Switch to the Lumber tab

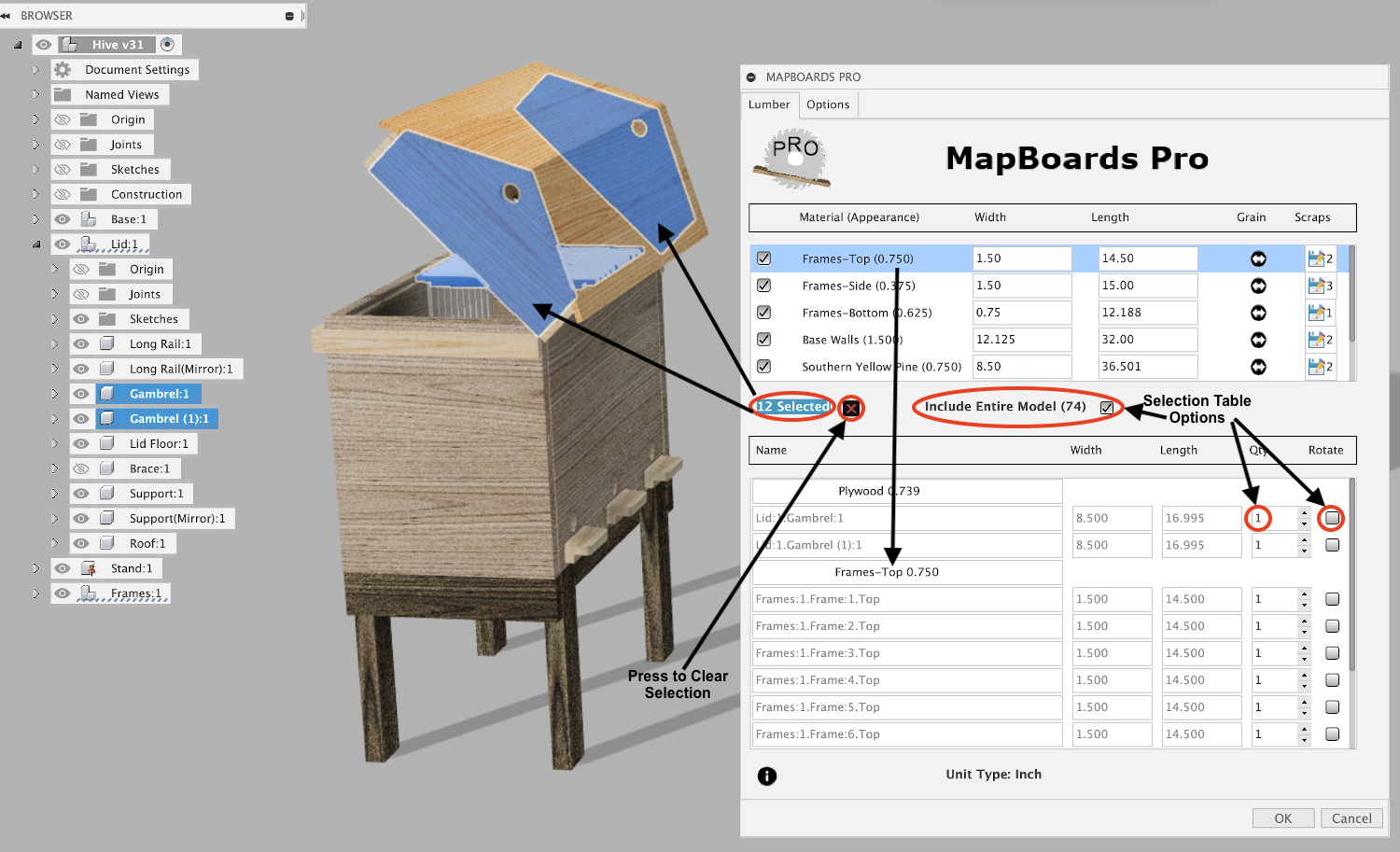click(x=769, y=105)
